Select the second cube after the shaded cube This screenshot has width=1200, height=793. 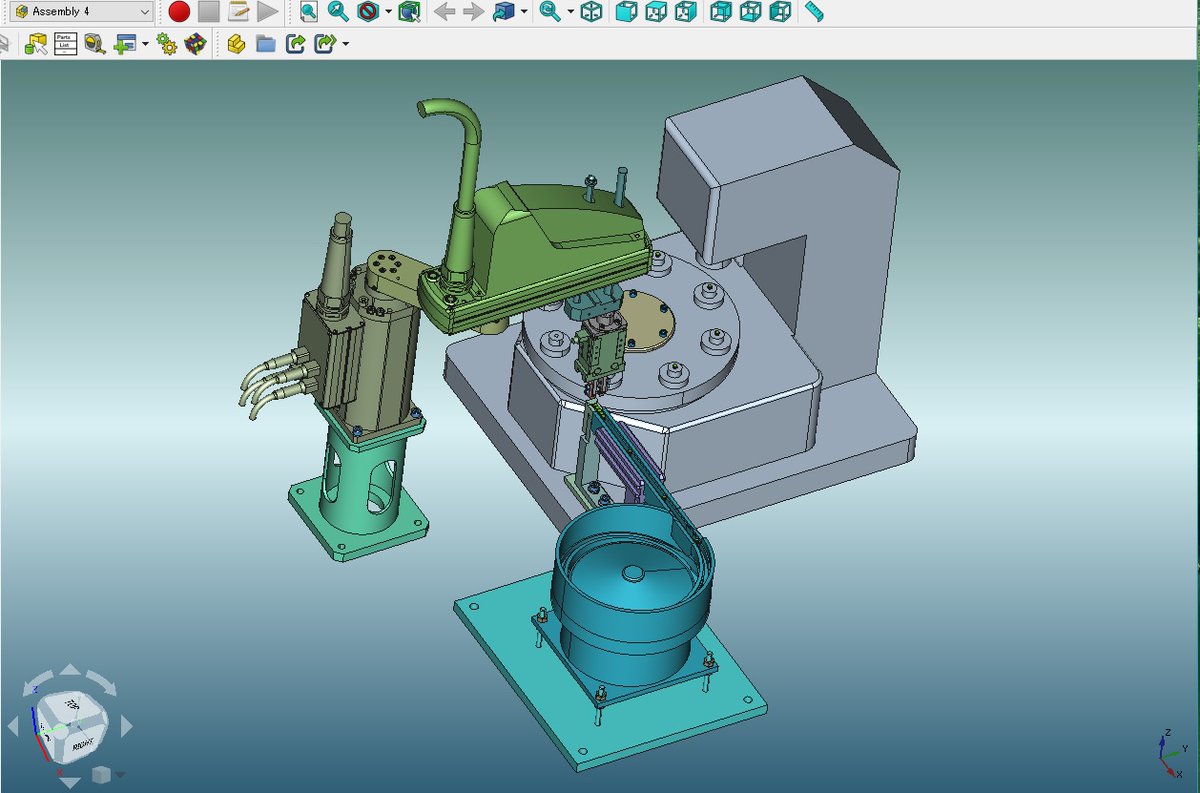(x=655, y=12)
